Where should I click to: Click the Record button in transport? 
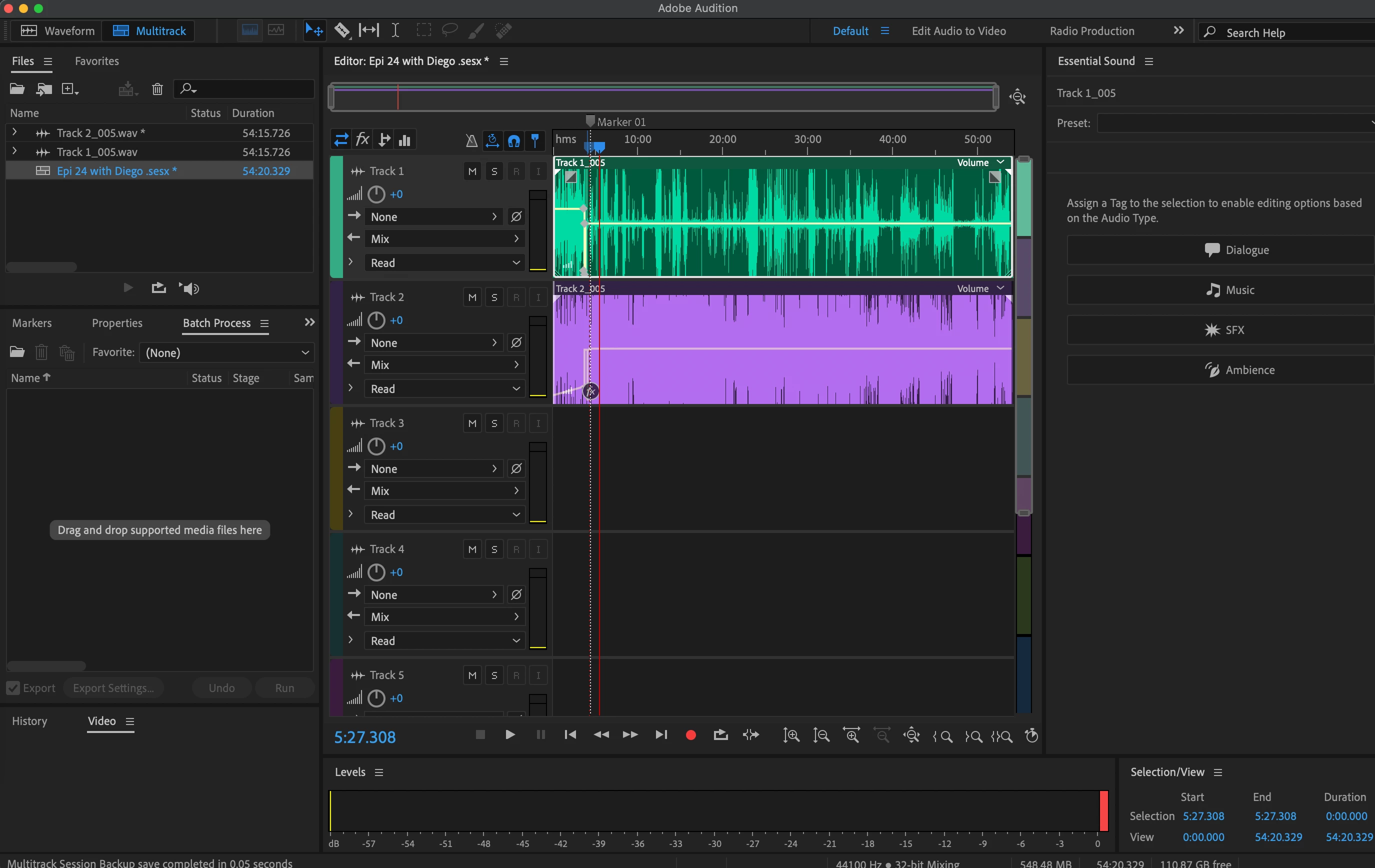(x=690, y=735)
